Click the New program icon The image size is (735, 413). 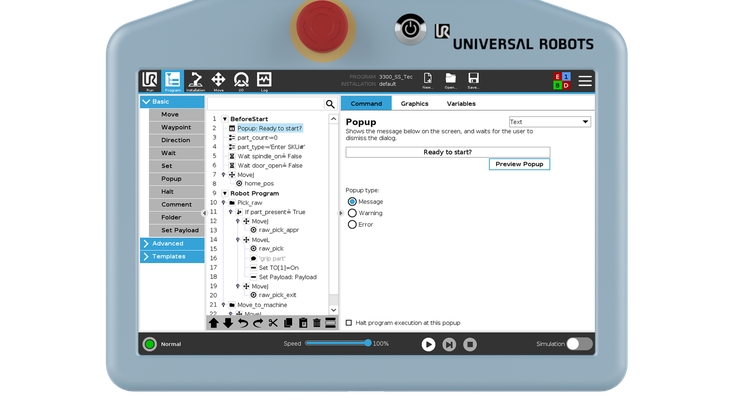[427, 80]
